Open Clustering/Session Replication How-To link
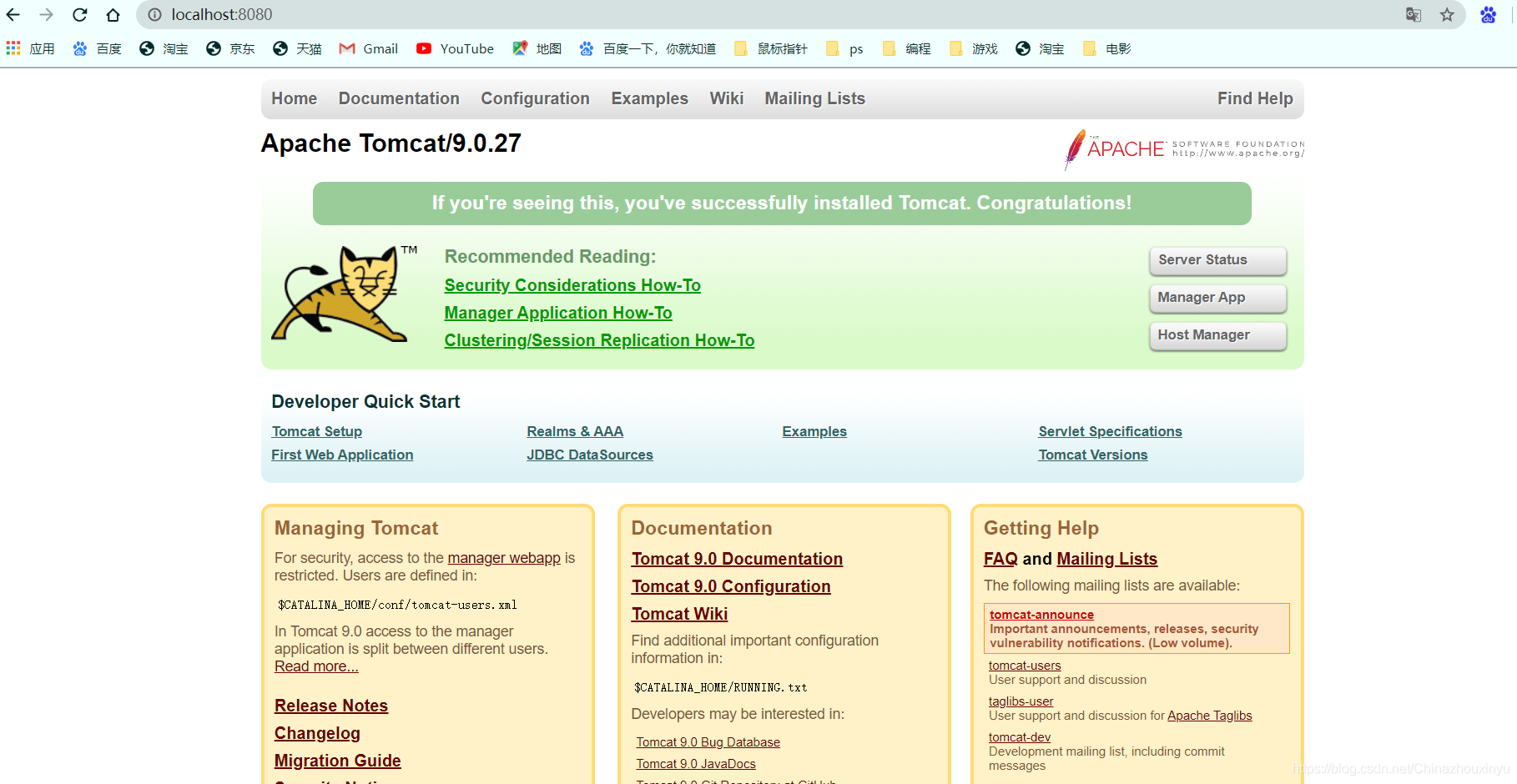 pos(599,340)
